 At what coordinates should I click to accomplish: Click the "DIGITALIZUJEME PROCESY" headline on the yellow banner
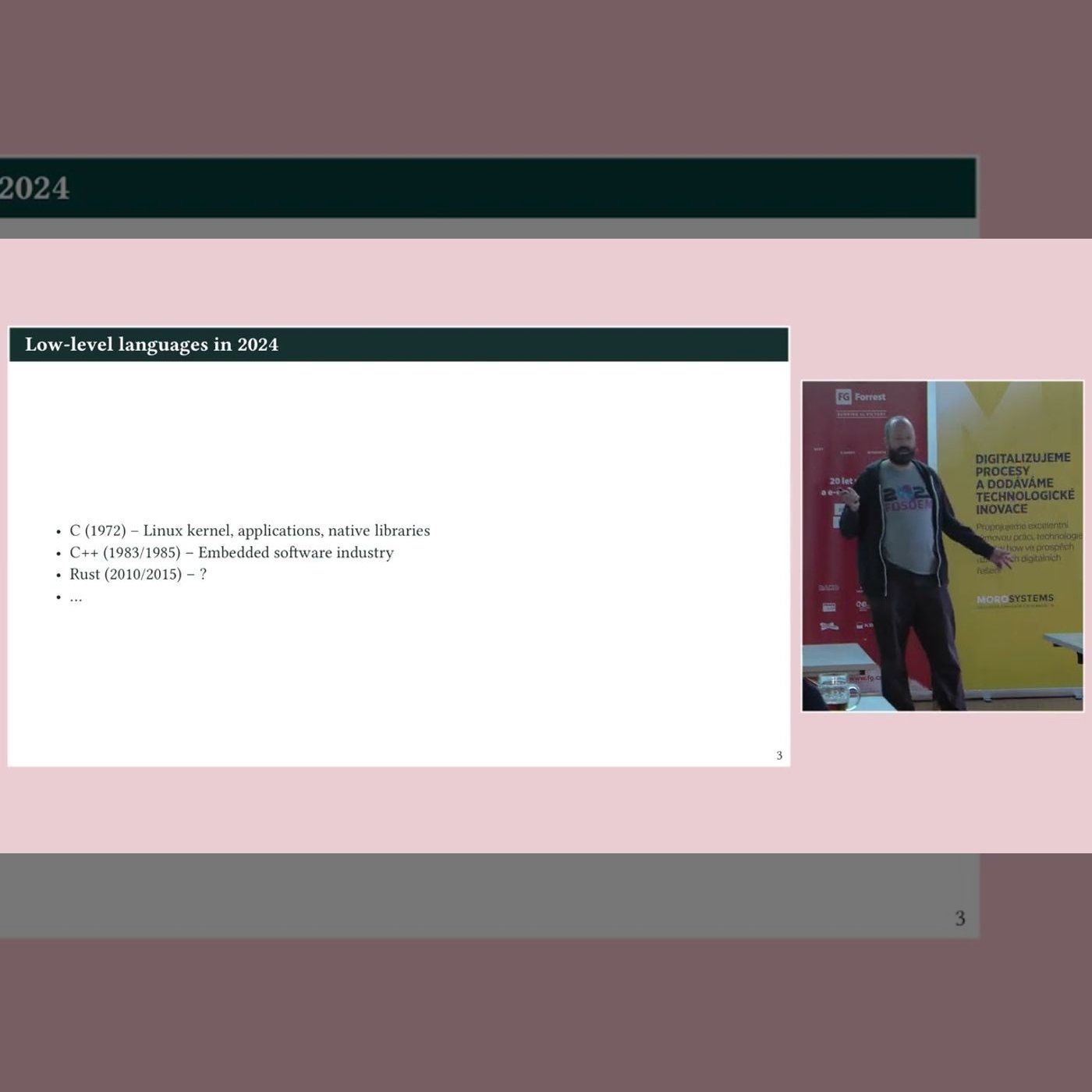click(1024, 483)
